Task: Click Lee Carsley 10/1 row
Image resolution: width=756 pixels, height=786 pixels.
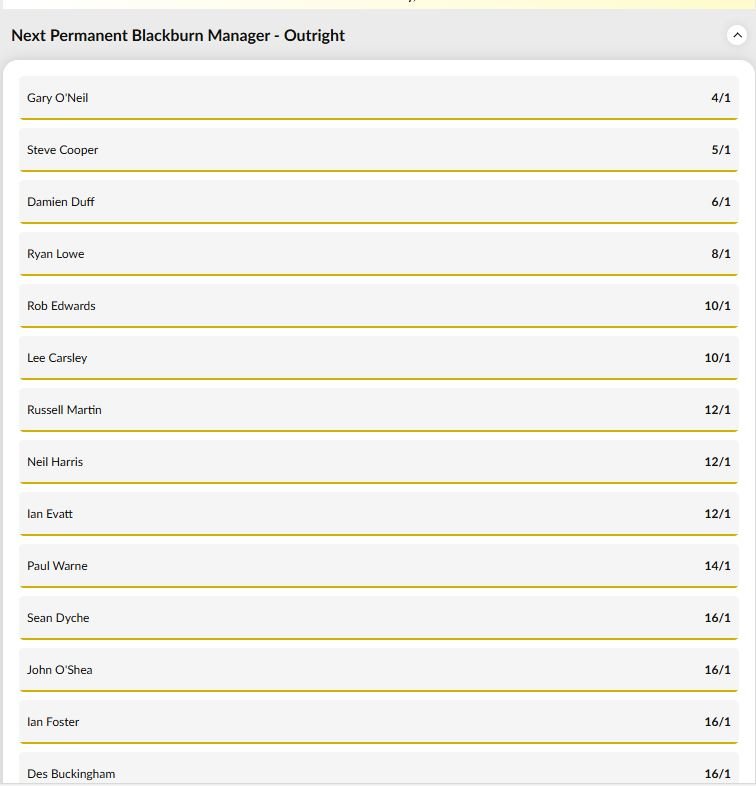Action: click(x=379, y=358)
